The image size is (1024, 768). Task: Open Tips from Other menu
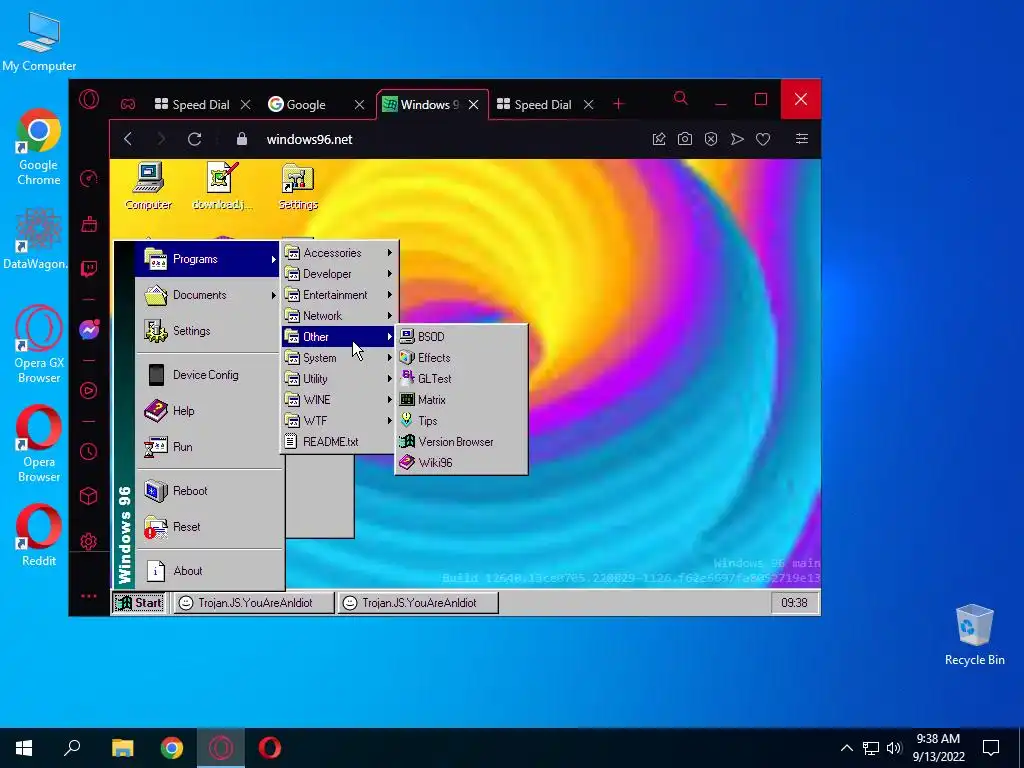click(462, 421)
